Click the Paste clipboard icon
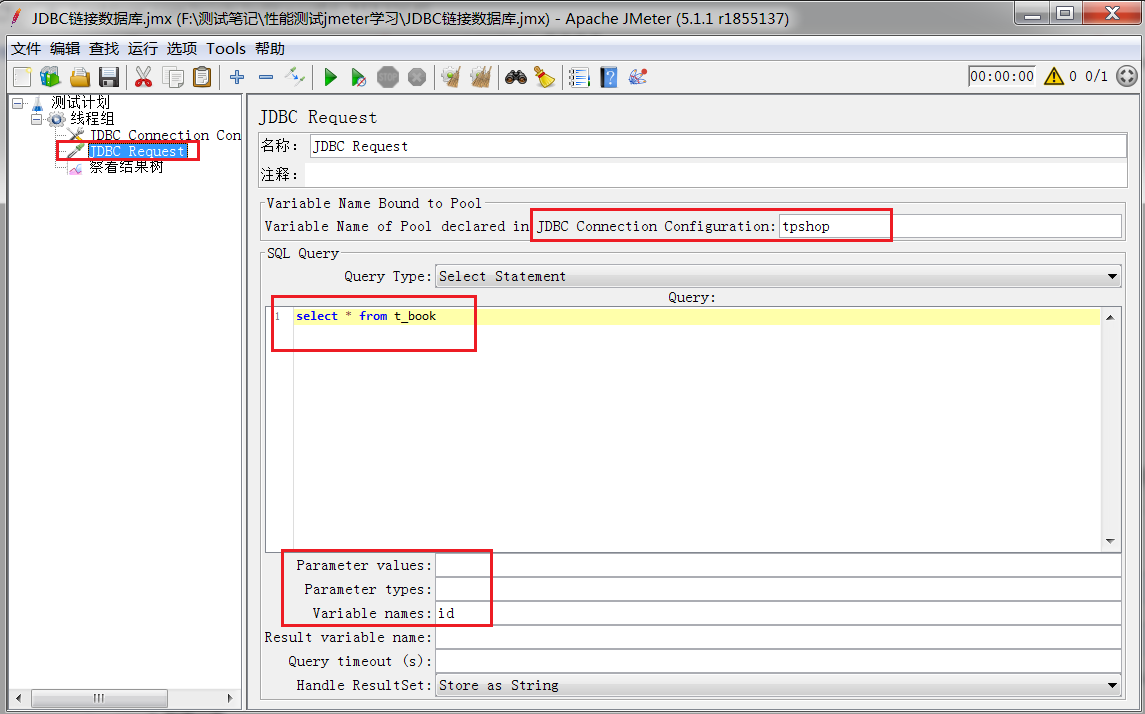This screenshot has height=714, width=1145. pos(202,77)
